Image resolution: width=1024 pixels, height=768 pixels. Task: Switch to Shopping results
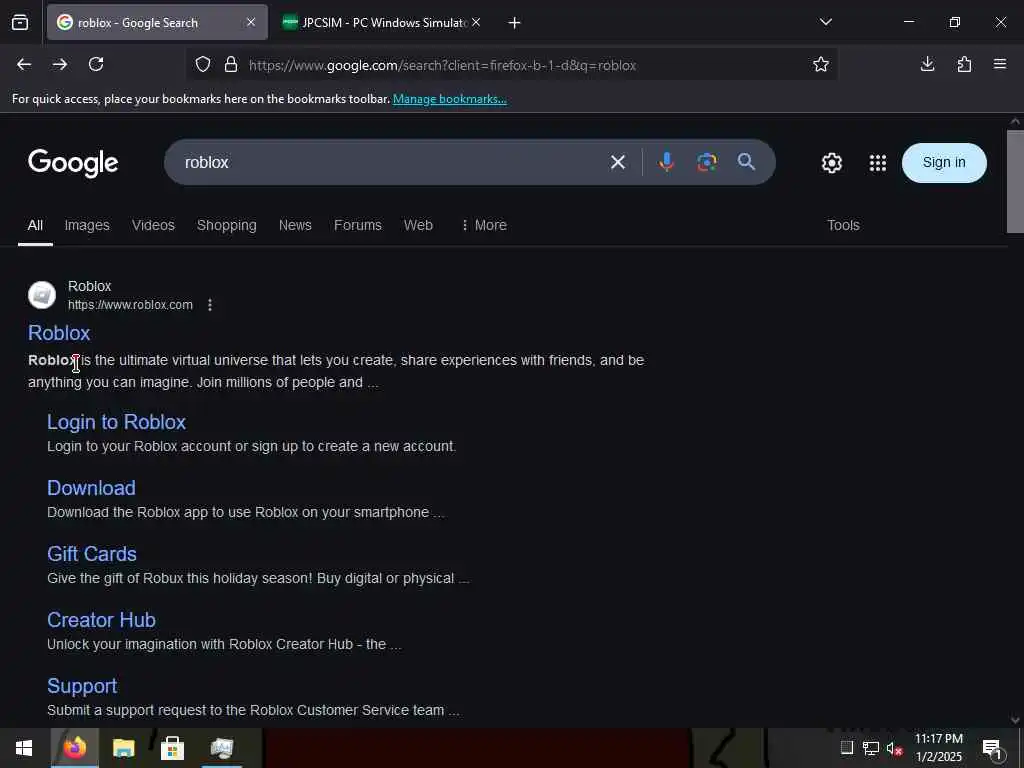click(227, 225)
